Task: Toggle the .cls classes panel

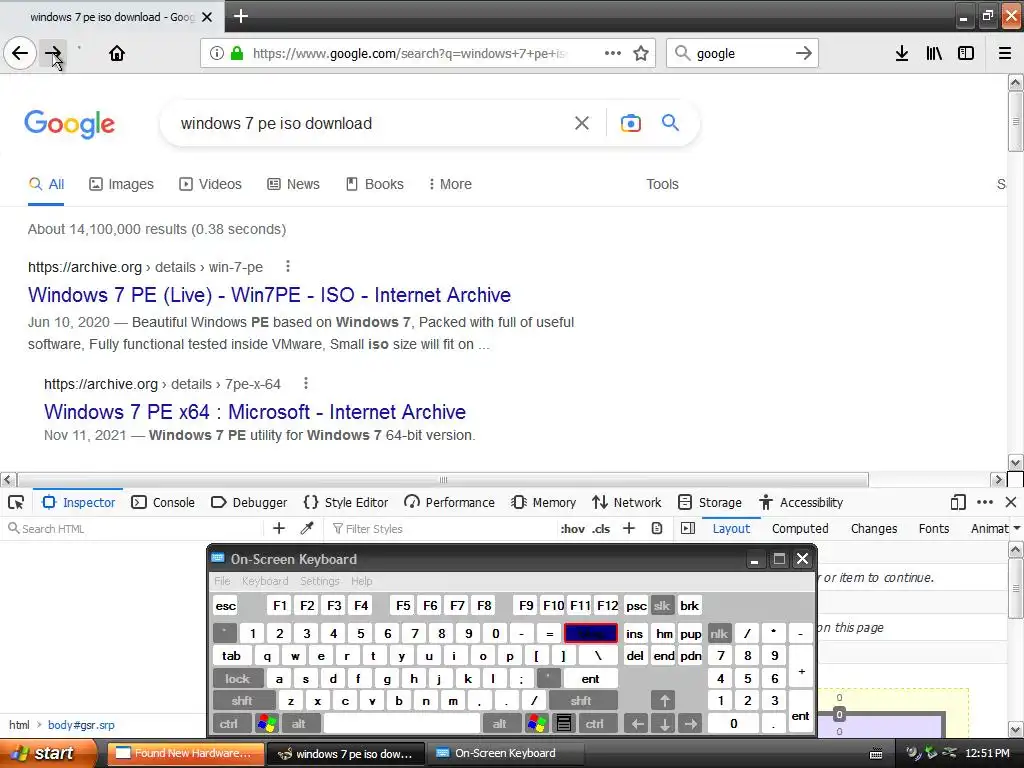Action: (601, 529)
